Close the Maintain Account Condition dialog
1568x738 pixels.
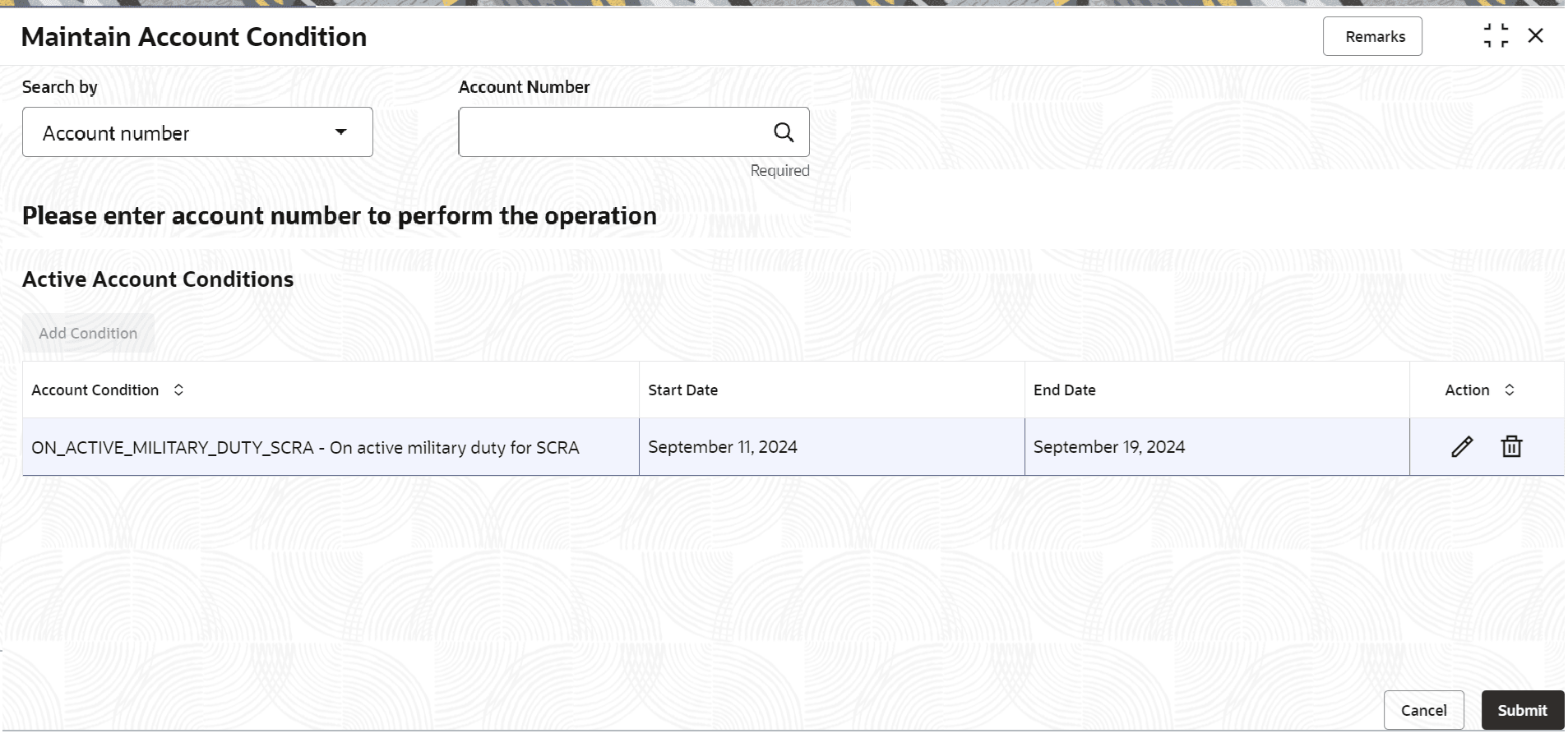click(1535, 36)
